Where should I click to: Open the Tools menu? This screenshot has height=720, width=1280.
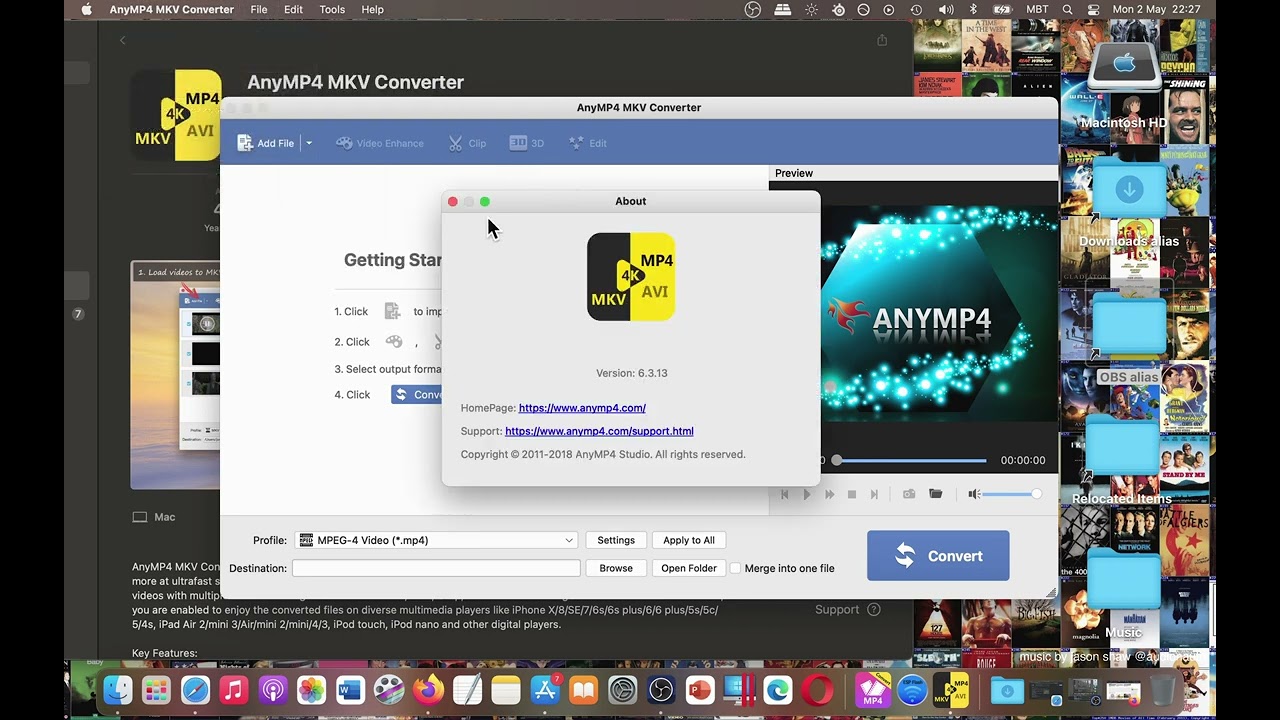click(x=332, y=9)
